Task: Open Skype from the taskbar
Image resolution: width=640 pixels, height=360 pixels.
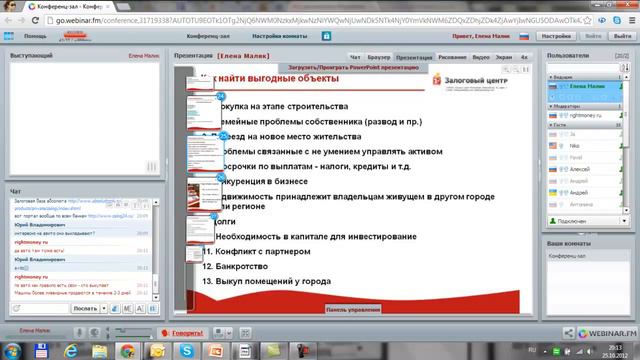Action: (x=186, y=351)
